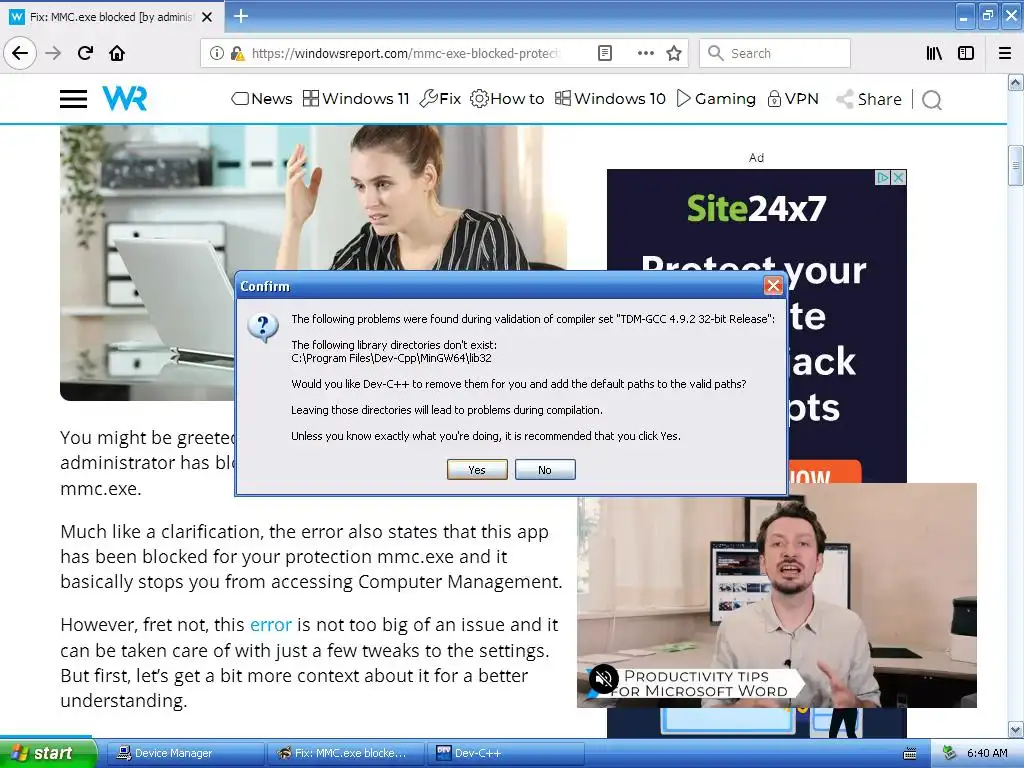Click Yes in the Confirm dialog

pos(477,470)
